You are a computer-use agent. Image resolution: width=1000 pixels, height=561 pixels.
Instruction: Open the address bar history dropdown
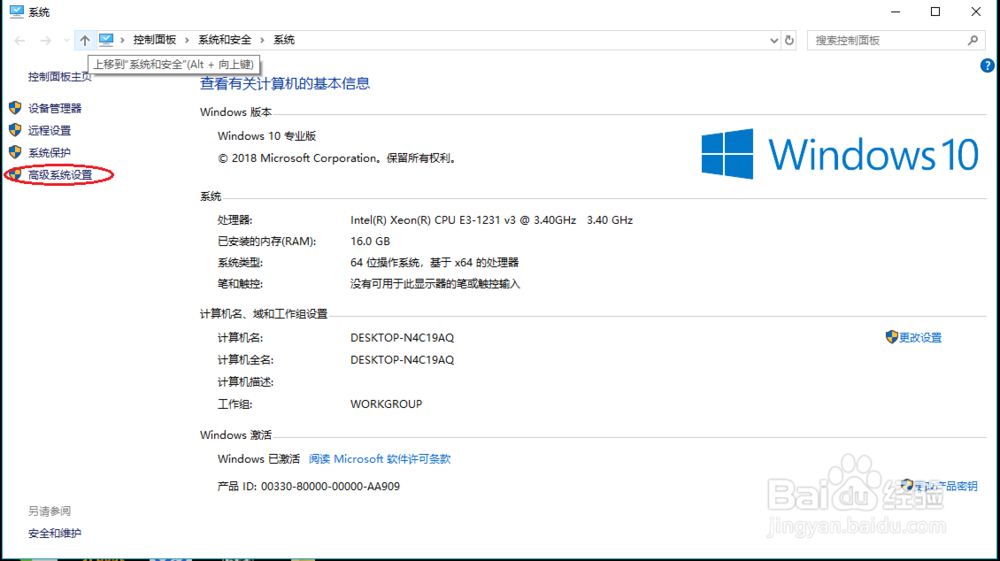pos(774,40)
